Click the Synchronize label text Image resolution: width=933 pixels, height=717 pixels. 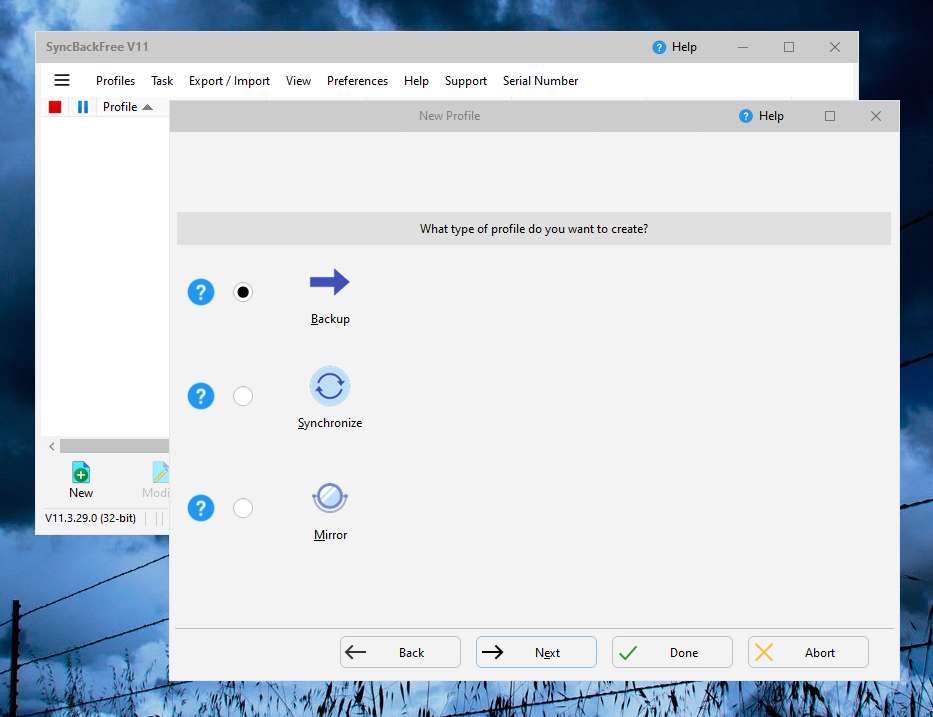(x=330, y=423)
